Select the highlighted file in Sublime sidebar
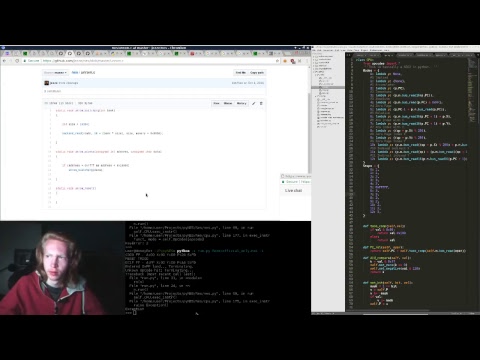 coord(328,87)
